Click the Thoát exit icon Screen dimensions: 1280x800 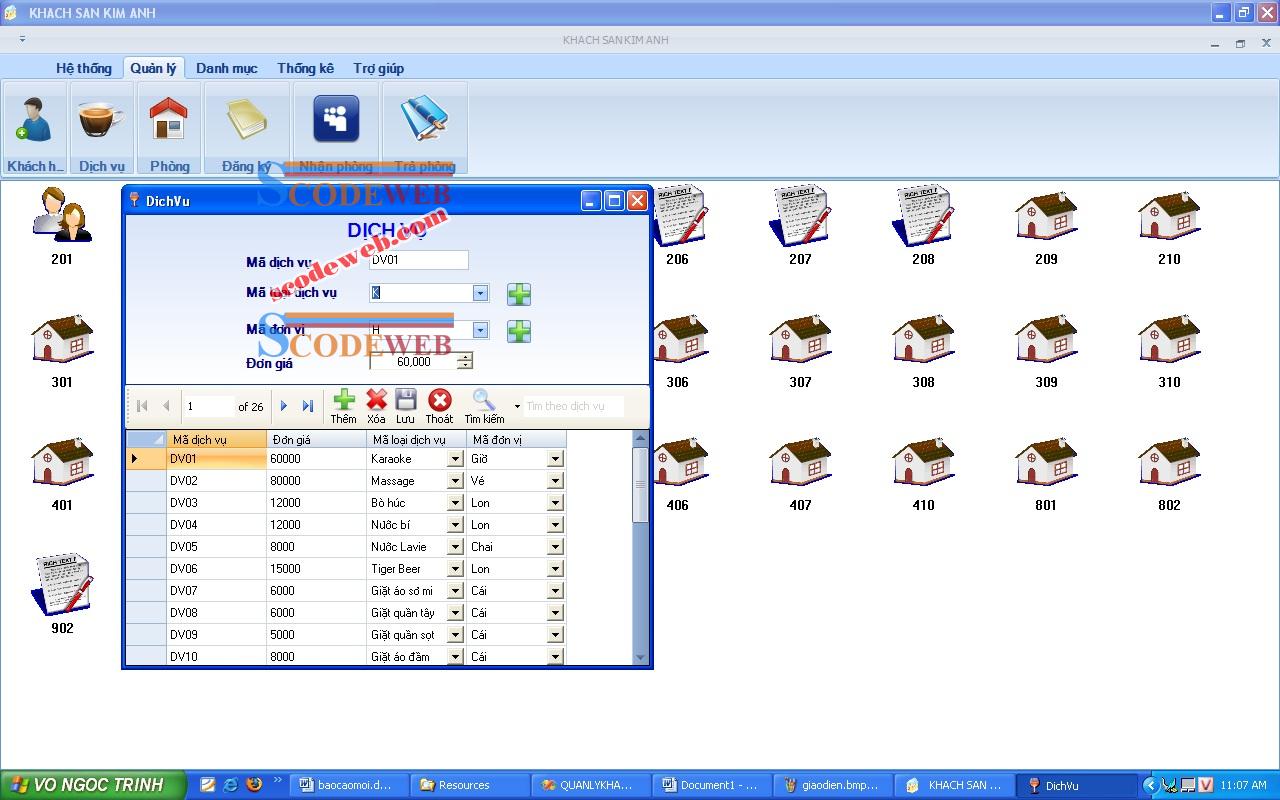click(x=439, y=401)
